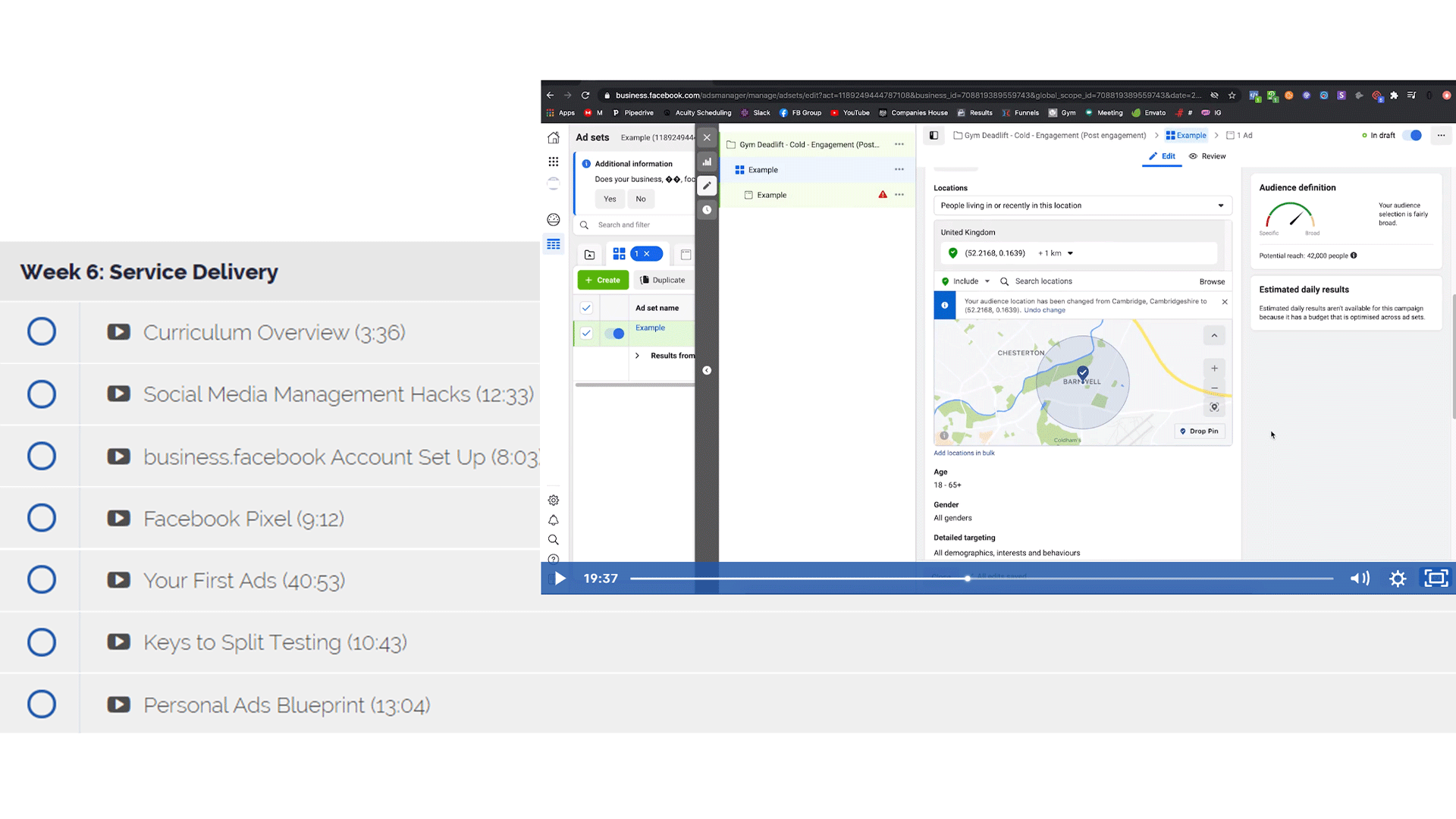Viewport: 1456px width, 819px height.
Task: Enter fullscreen video mode
Action: [1436, 579]
